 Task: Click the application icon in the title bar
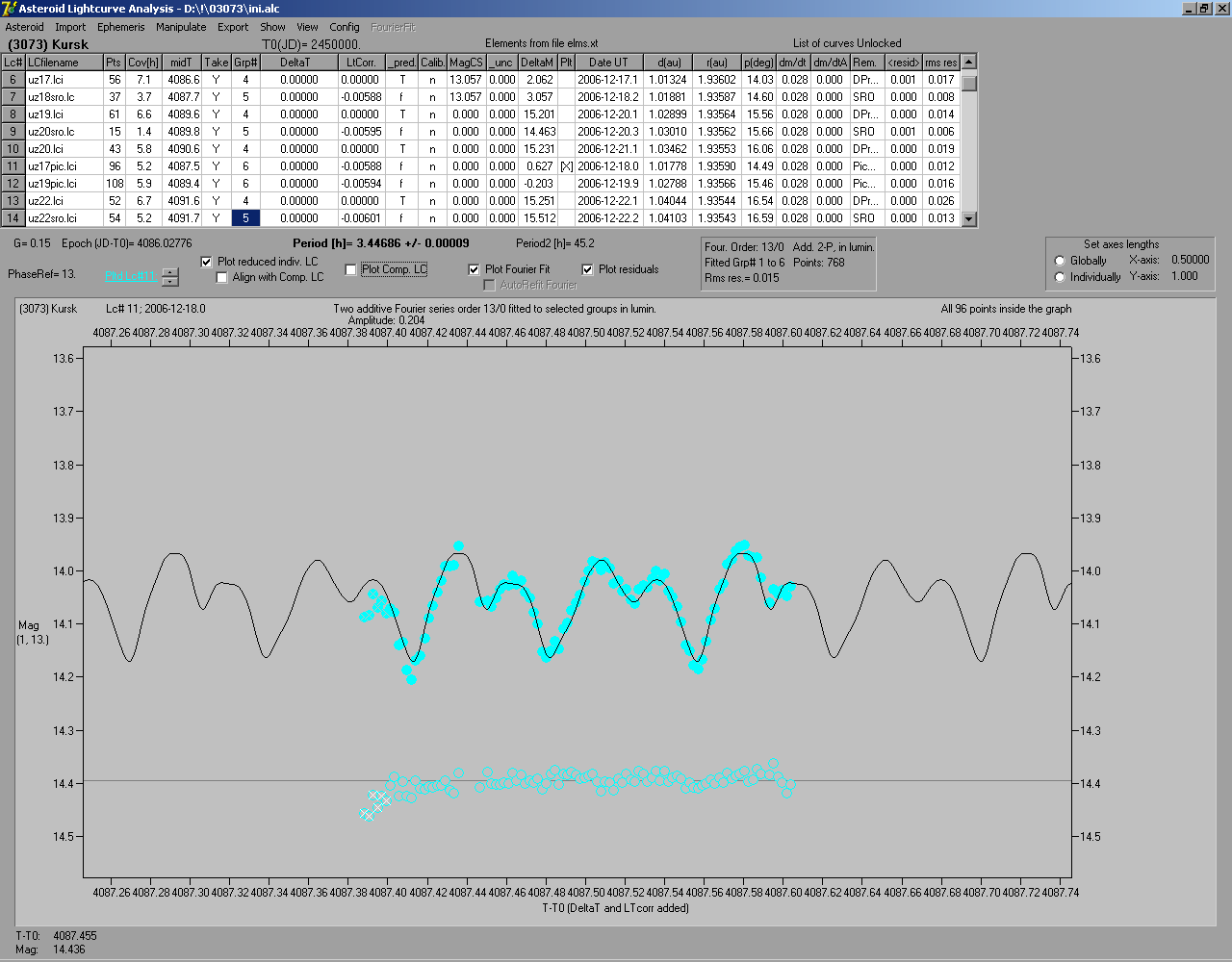[x=9, y=9]
